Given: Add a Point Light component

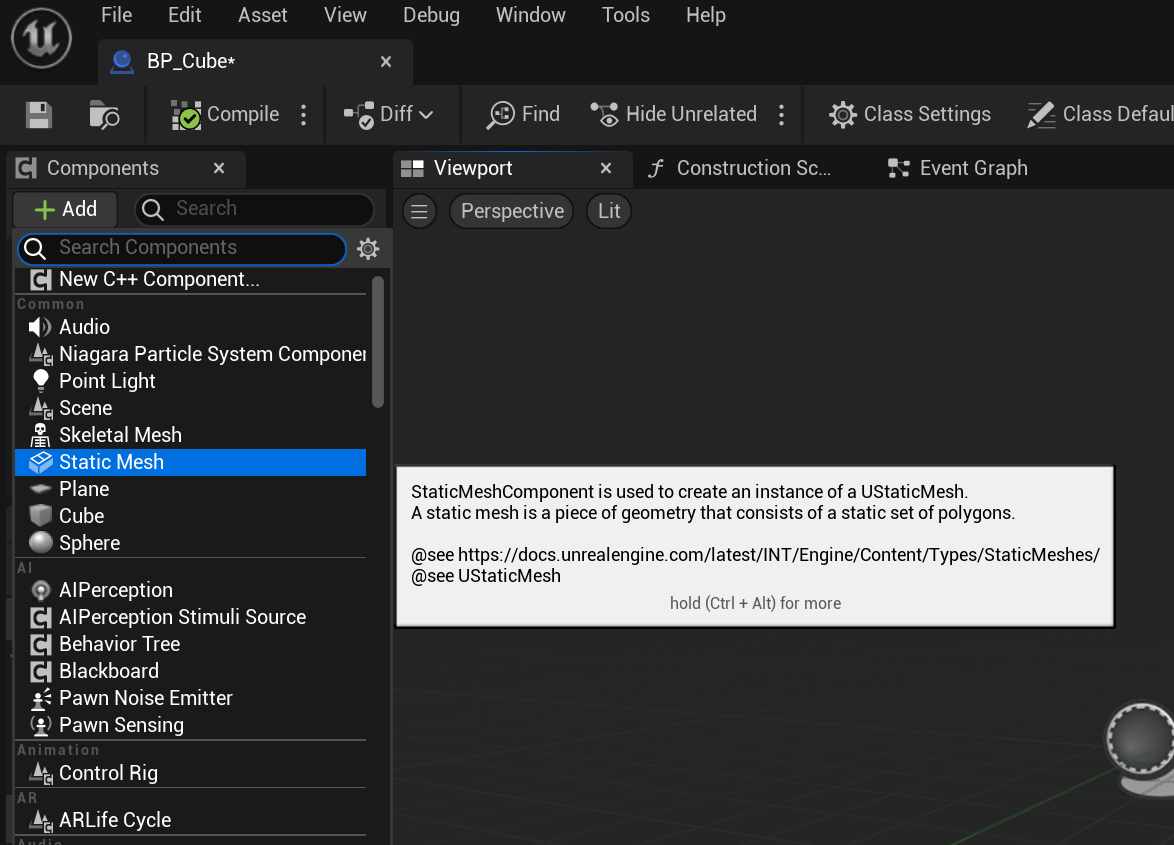Looking at the screenshot, I should (x=190, y=381).
